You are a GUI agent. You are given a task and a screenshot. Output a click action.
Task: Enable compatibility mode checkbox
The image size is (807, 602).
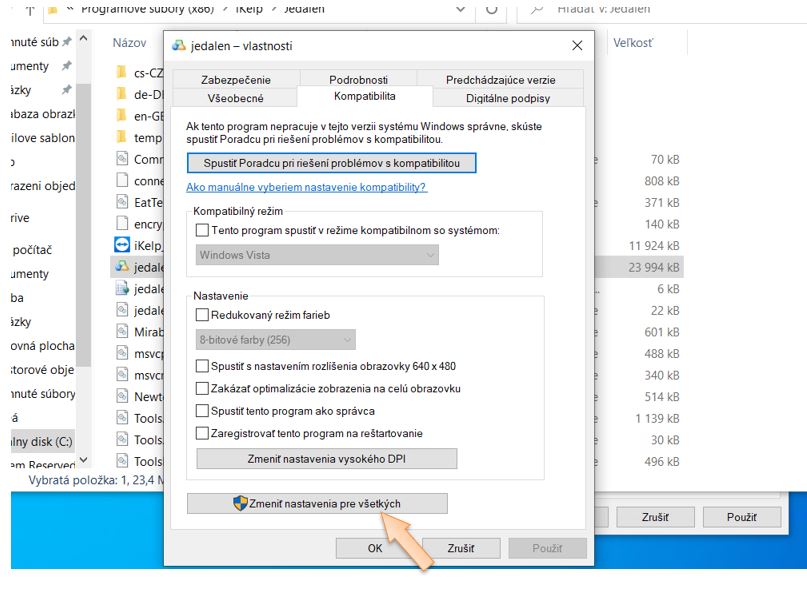click(x=203, y=230)
